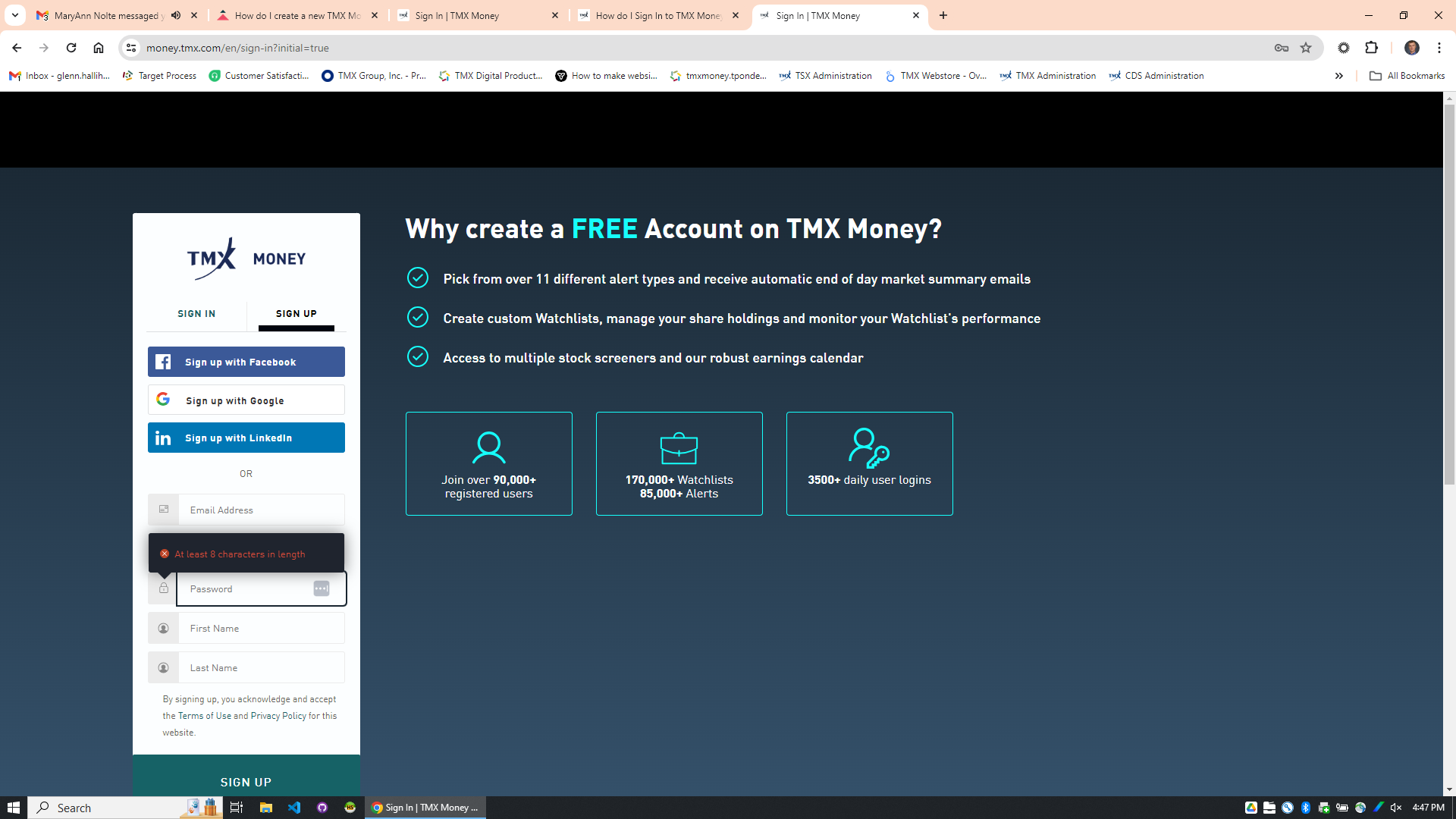1456x819 pixels.
Task: Open tab search dropdown arrow
Action: [x=14, y=15]
